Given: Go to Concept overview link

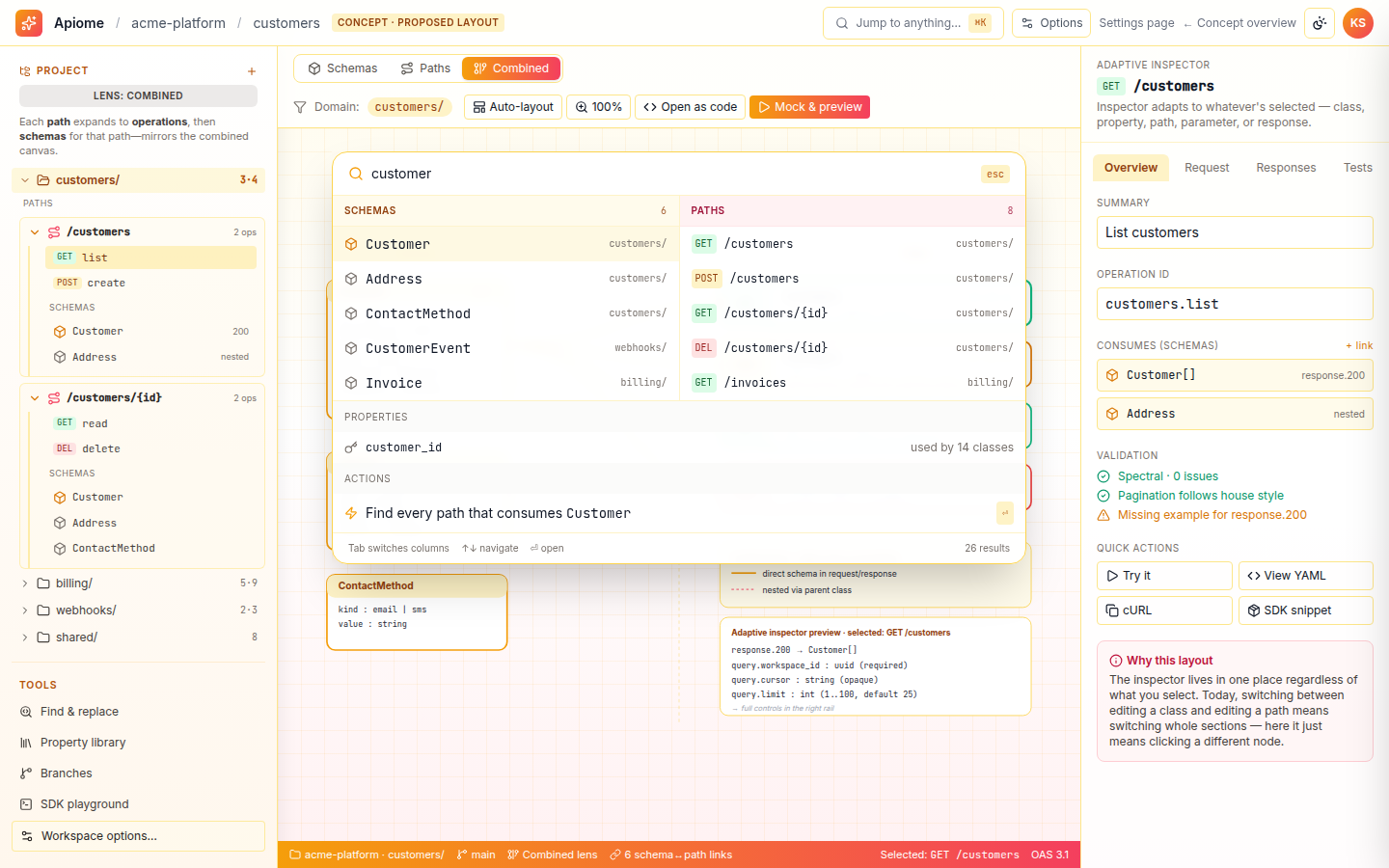Looking at the screenshot, I should coord(1239,23).
